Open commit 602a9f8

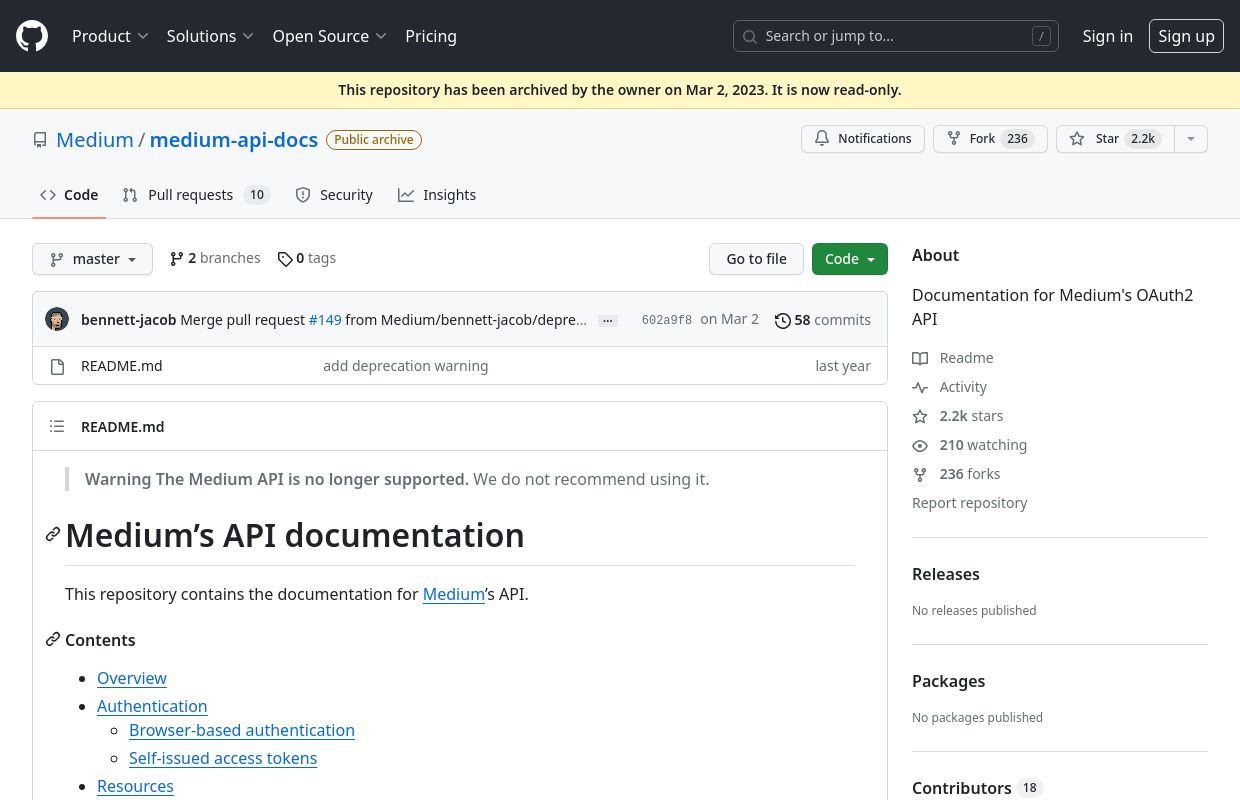click(x=667, y=320)
